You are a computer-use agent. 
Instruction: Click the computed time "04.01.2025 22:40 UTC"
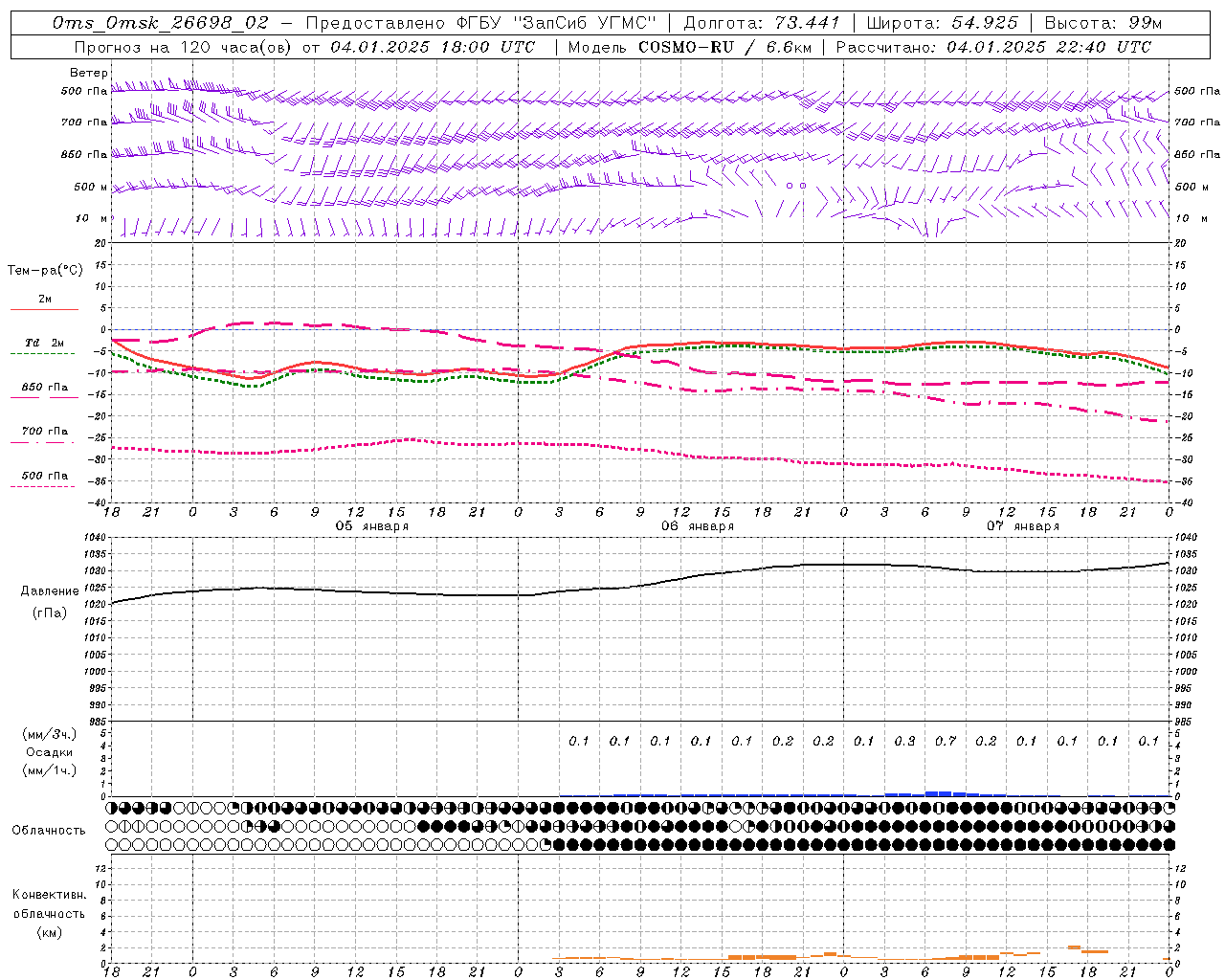[1049, 47]
